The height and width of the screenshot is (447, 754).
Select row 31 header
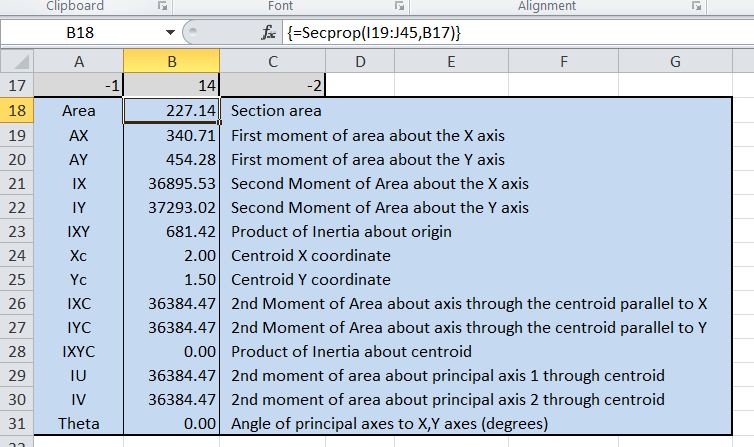point(17,423)
